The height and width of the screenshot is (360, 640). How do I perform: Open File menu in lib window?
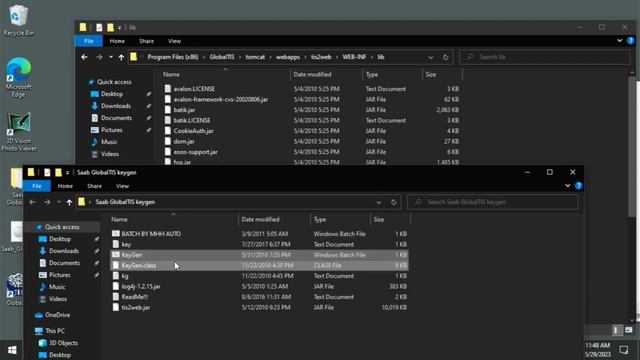pyautogui.click(x=89, y=41)
